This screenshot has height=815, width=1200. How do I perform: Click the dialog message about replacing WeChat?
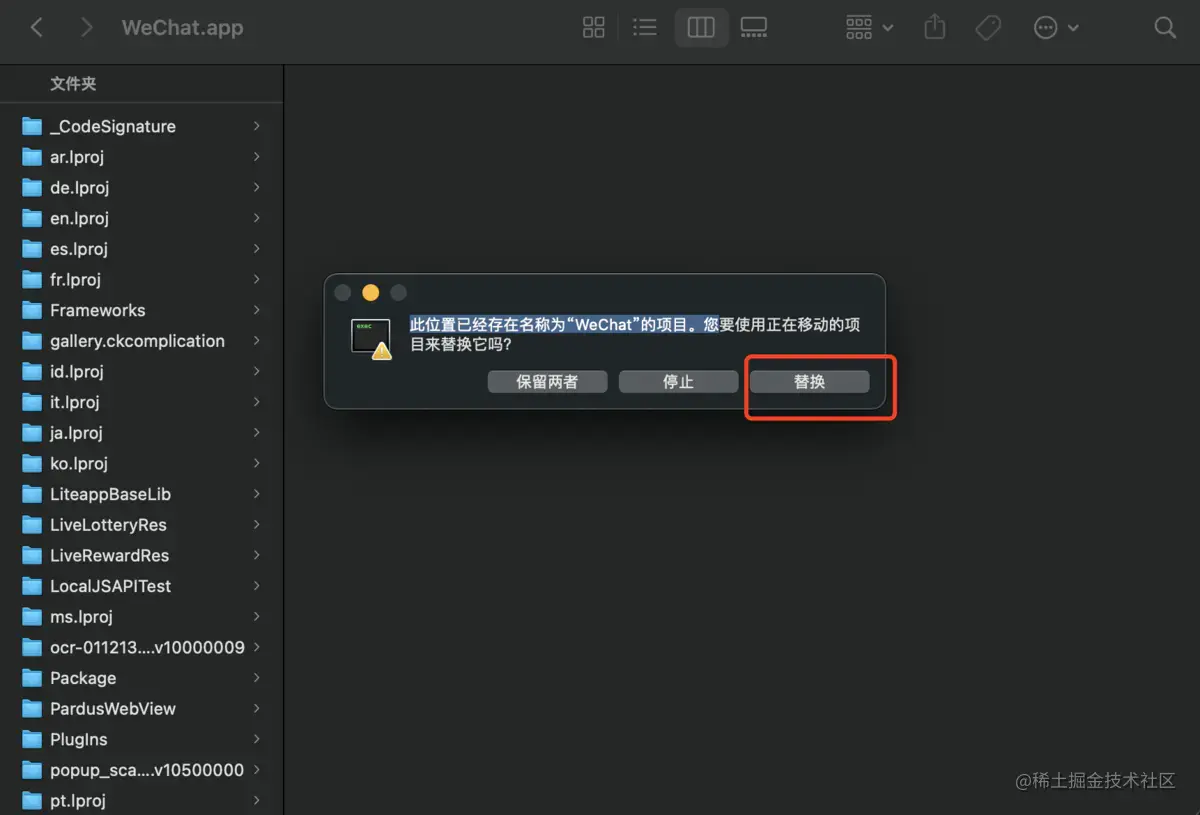[x=635, y=335]
